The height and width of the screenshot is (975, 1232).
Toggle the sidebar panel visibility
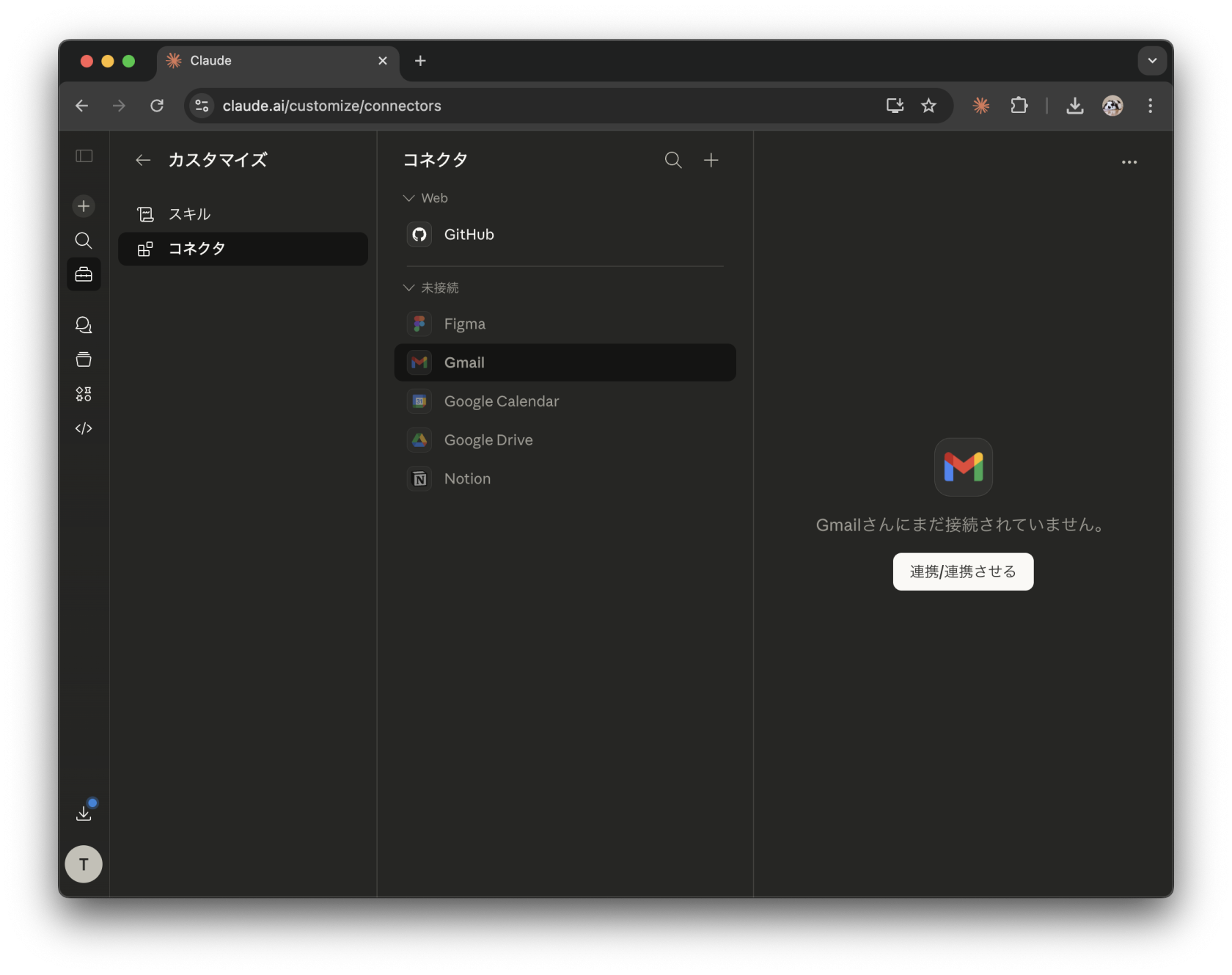coord(84,156)
